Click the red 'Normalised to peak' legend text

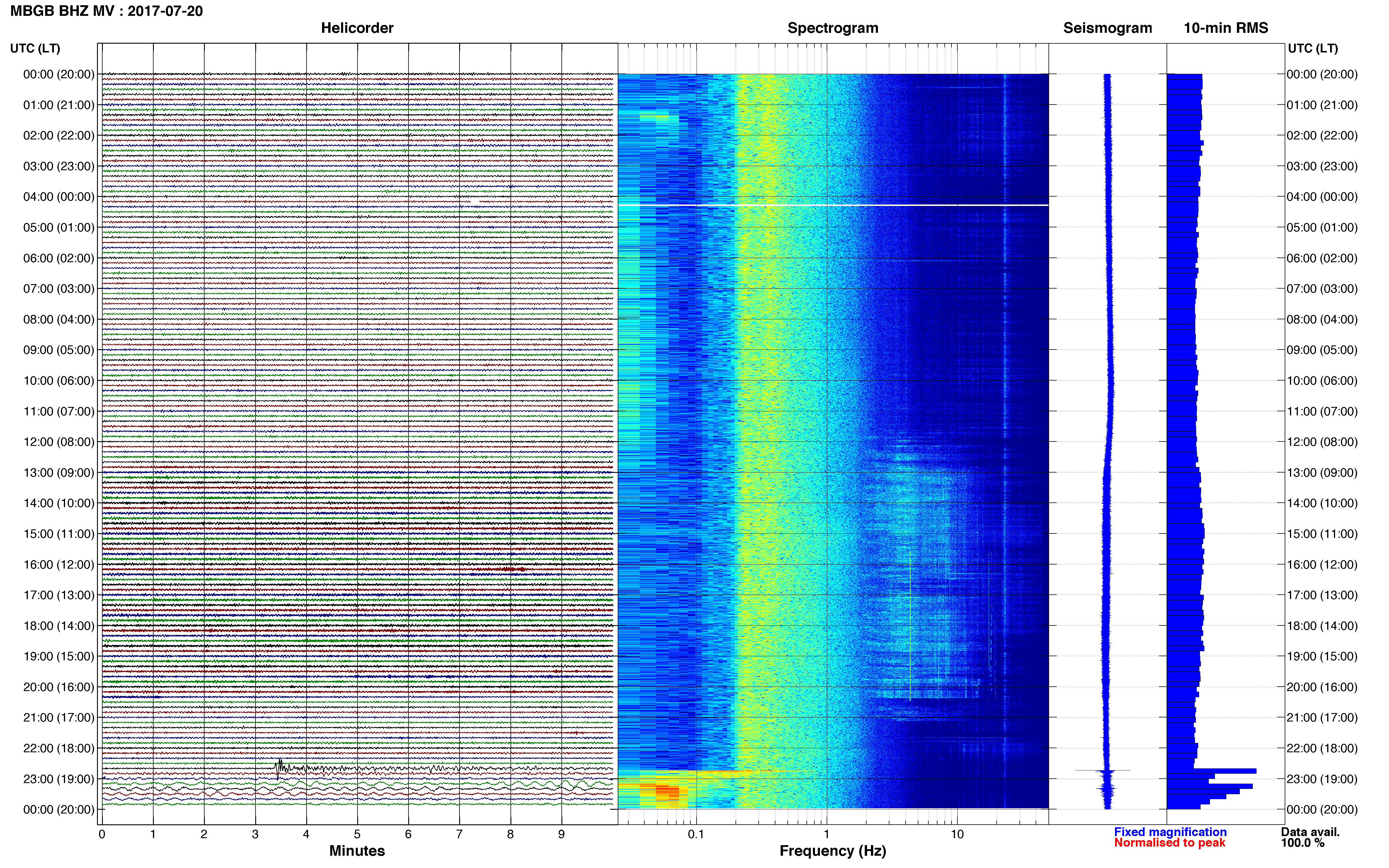tap(1170, 843)
